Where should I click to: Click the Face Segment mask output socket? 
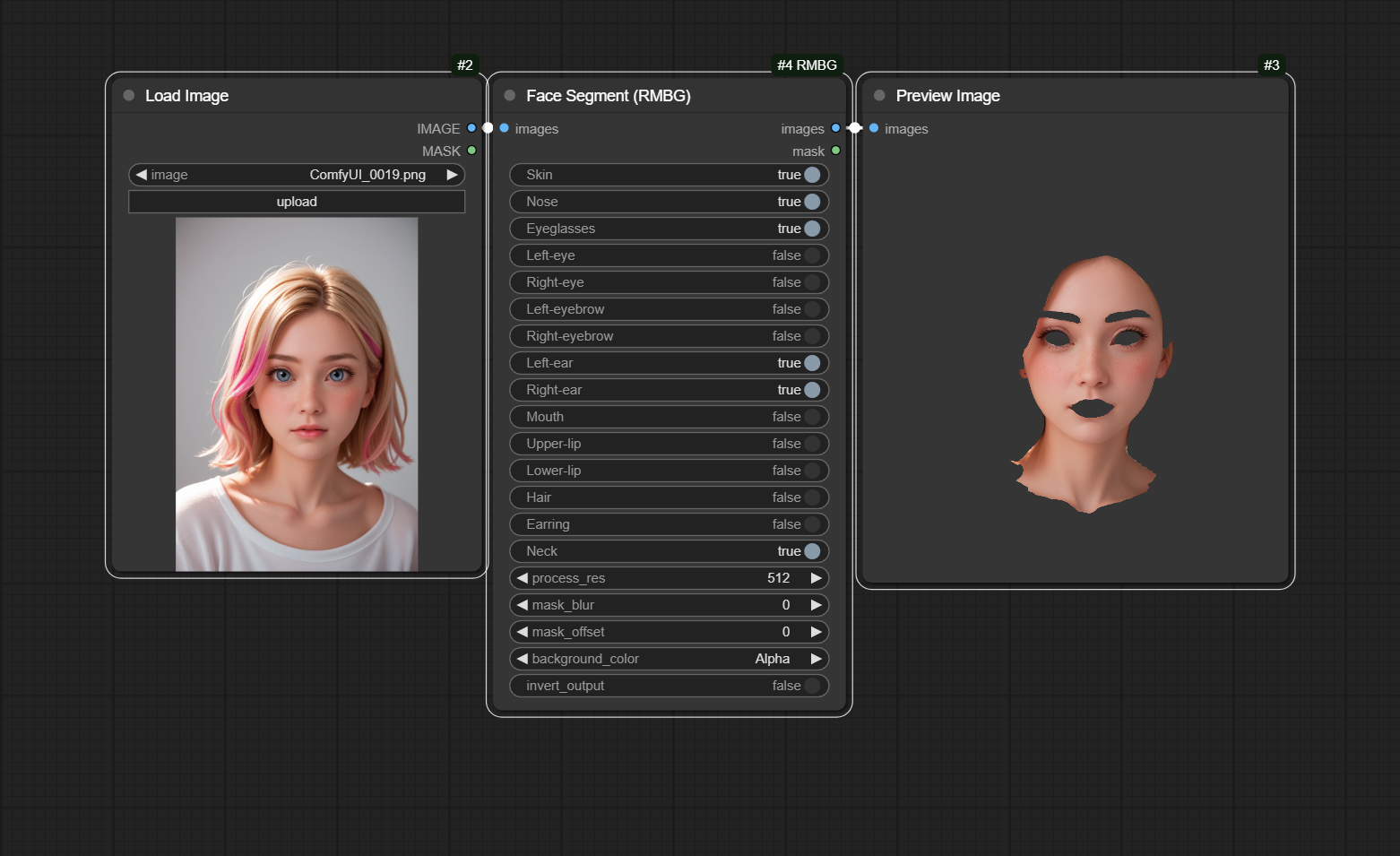click(835, 151)
